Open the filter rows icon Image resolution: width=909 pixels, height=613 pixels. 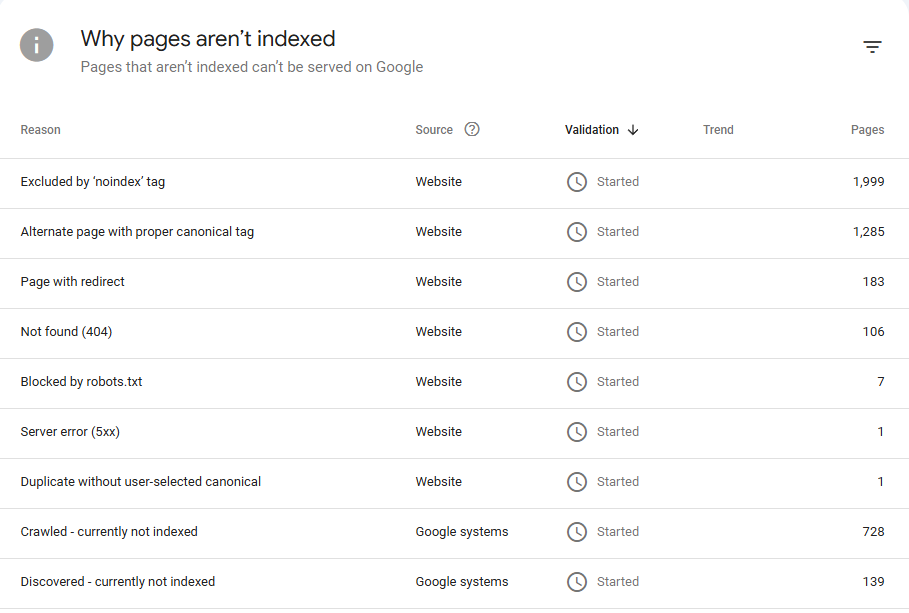(x=872, y=47)
